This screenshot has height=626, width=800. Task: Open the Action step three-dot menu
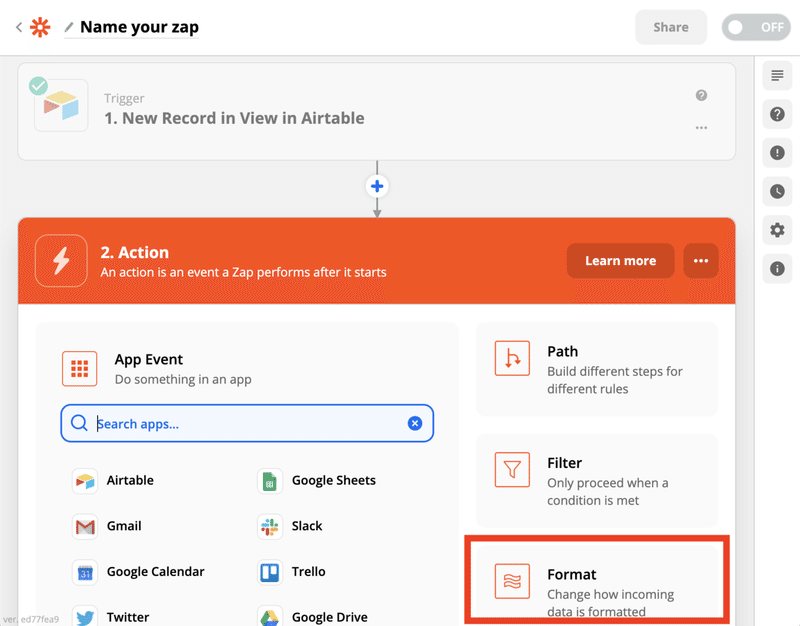pos(701,261)
